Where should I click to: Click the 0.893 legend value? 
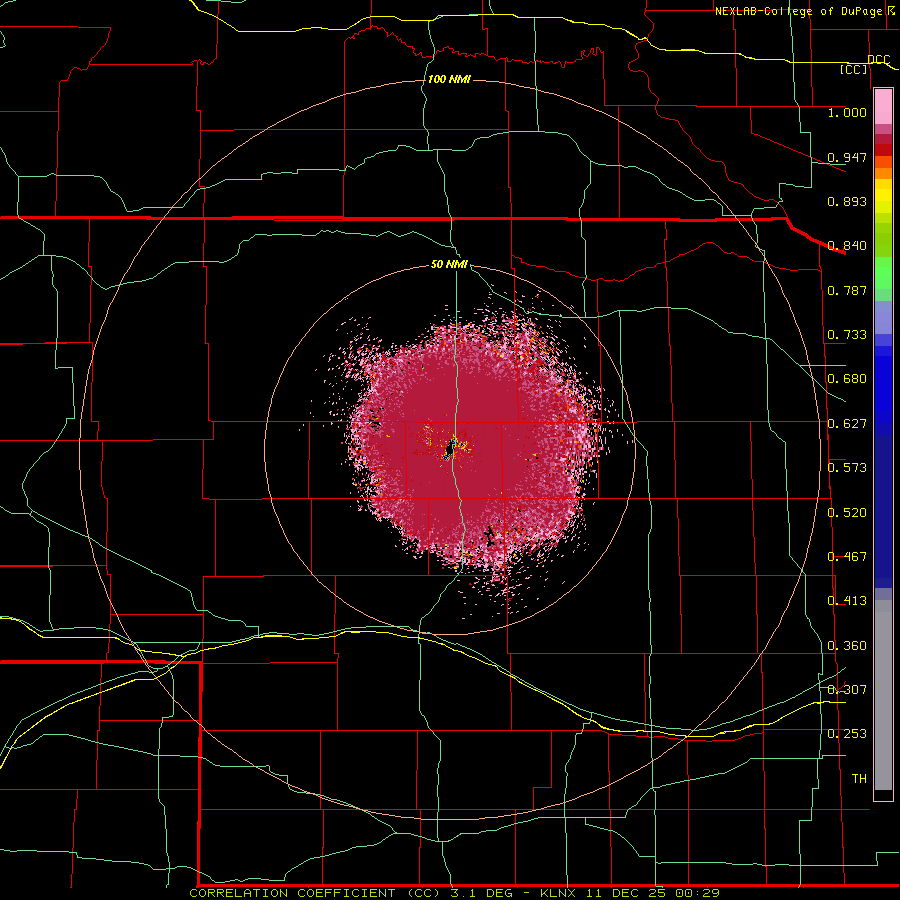point(847,201)
